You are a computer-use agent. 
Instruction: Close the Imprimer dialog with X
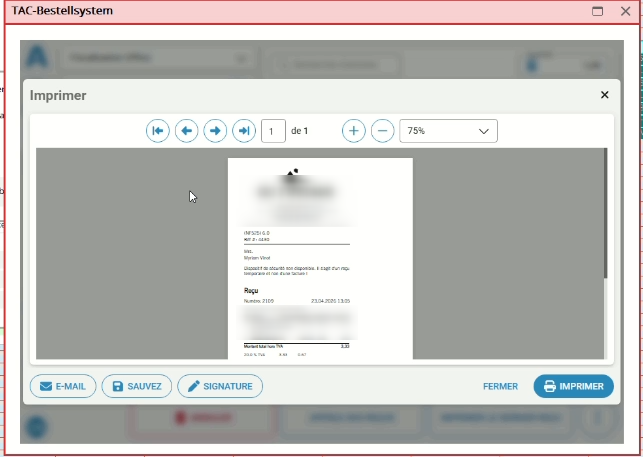tap(604, 95)
